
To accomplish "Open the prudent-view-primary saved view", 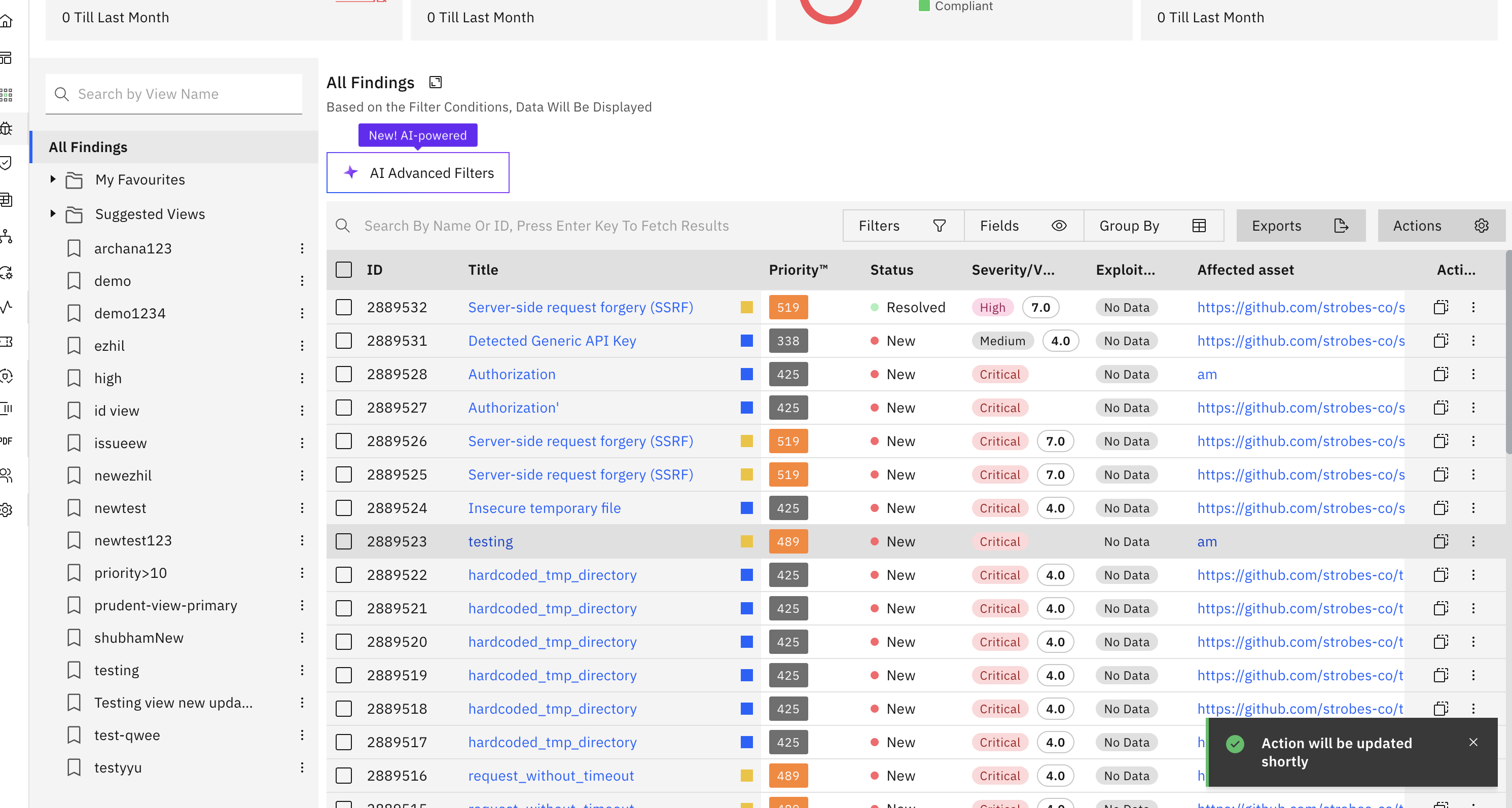I will click(165, 605).
